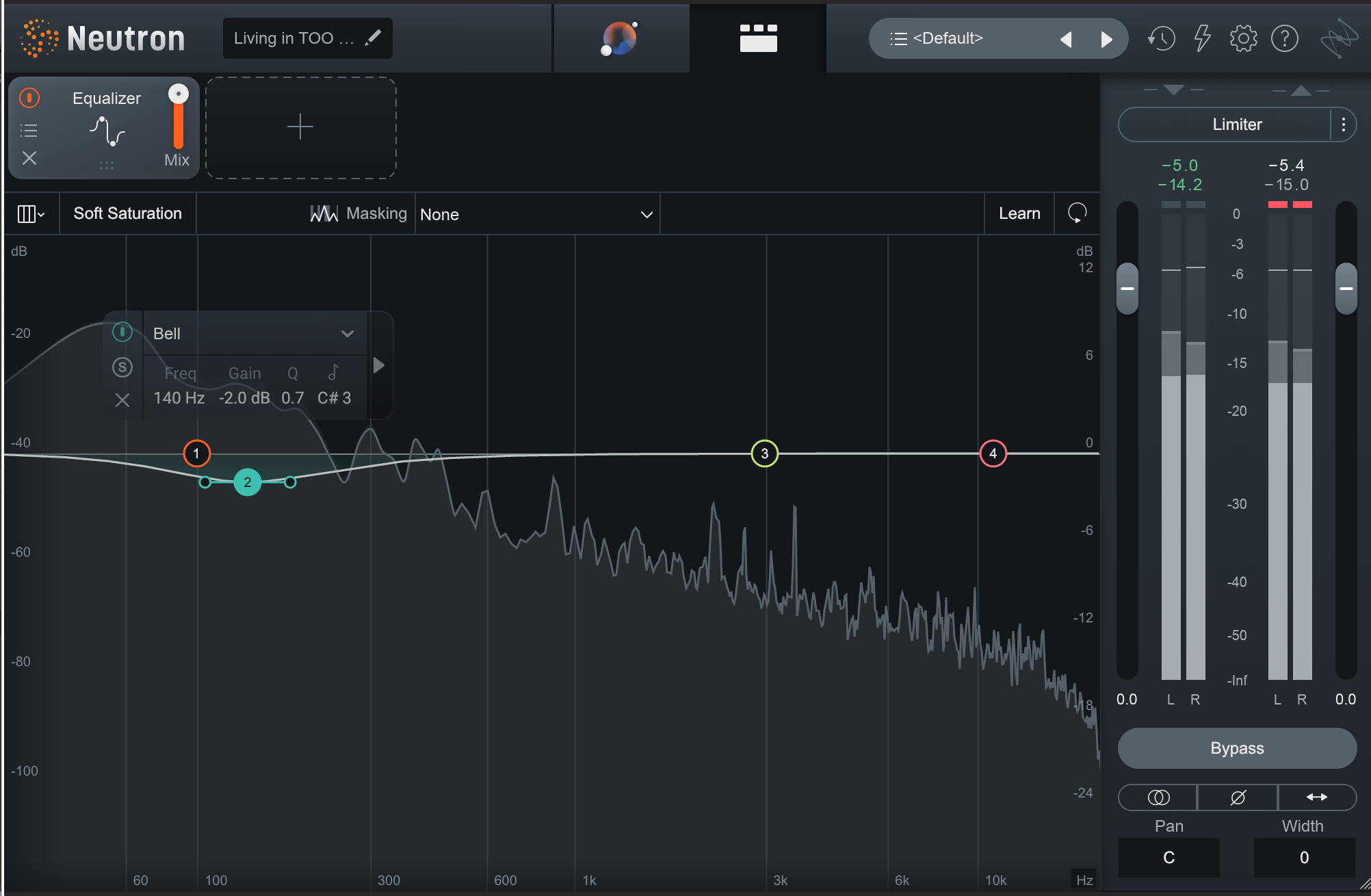Select EQ node 2
The height and width of the screenshot is (896, 1371).
coord(247,482)
